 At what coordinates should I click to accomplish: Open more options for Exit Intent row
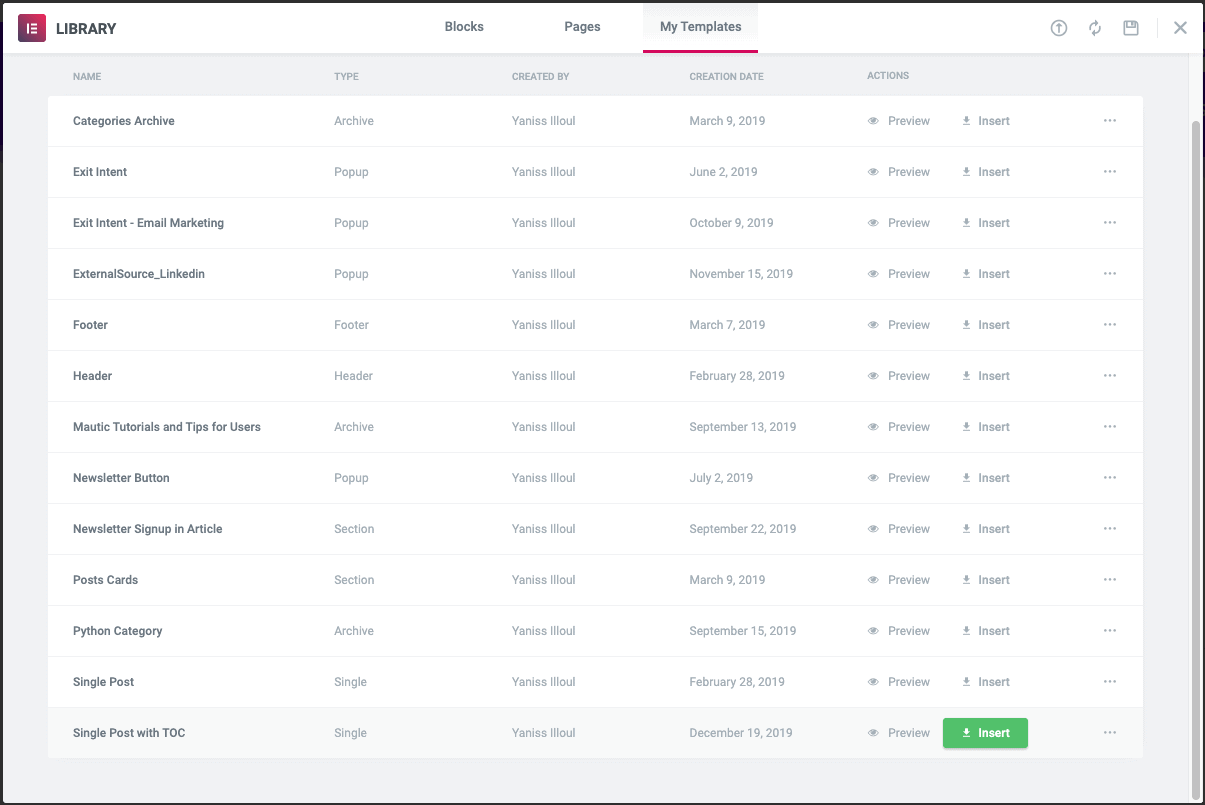click(1110, 172)
